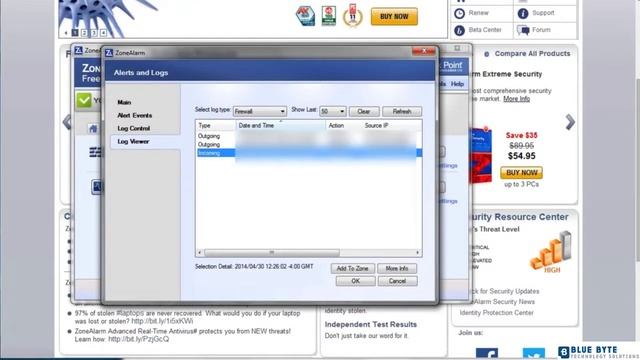Open the Log Control section
Screen dimensions: 640x360
pos(133,128)
